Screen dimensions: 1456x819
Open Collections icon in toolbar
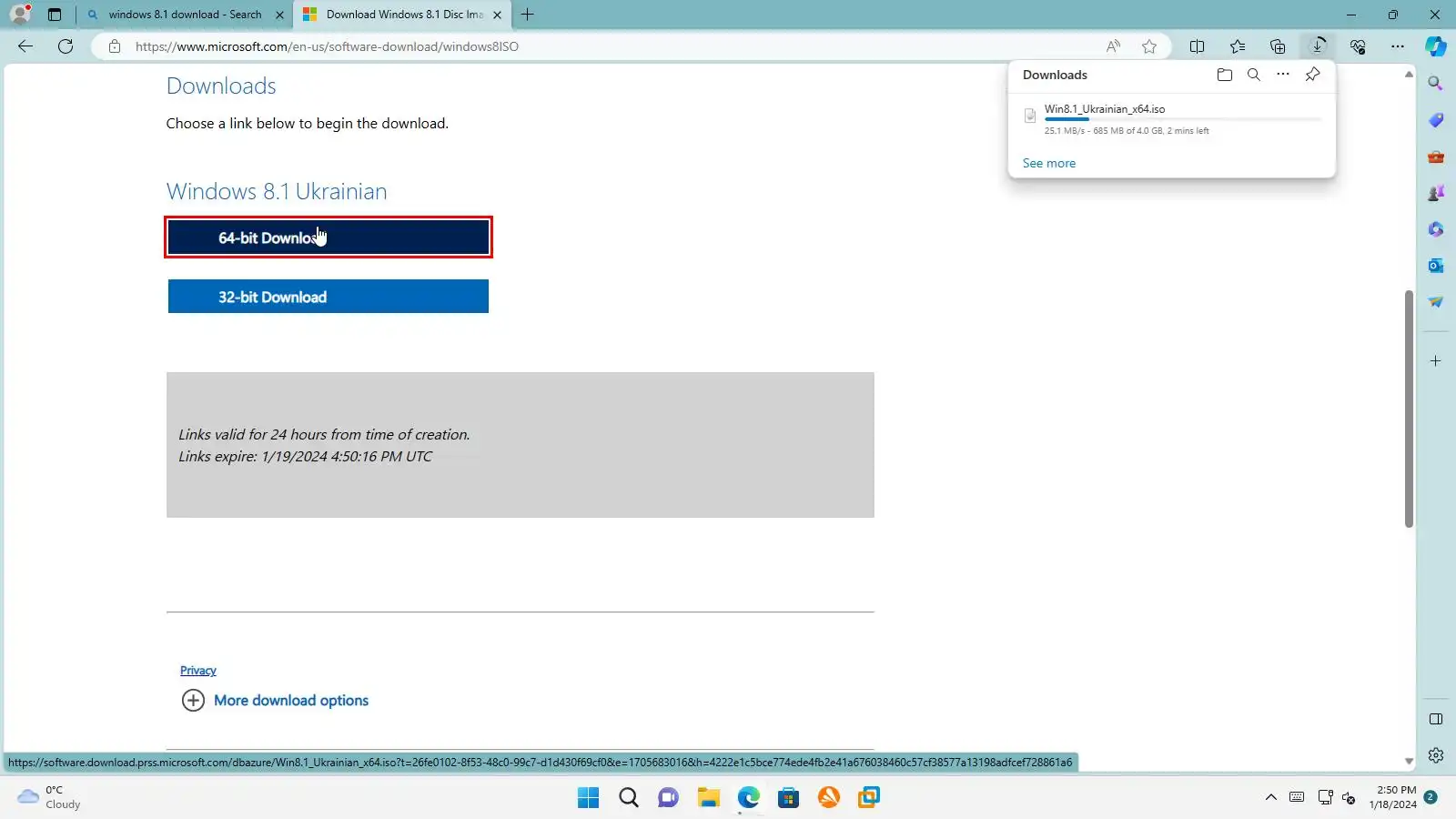coord(1278,46)
